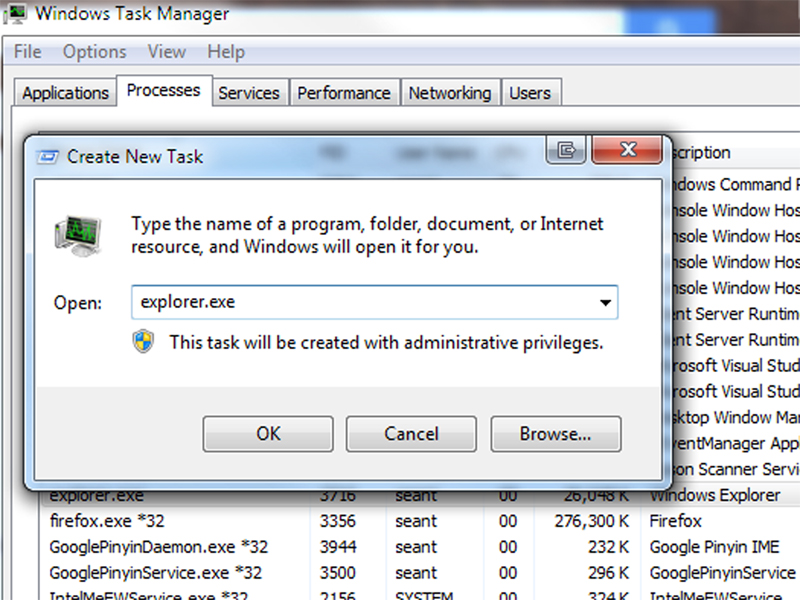Select GooglePinyinService.exe *32 process

point(419,573)
